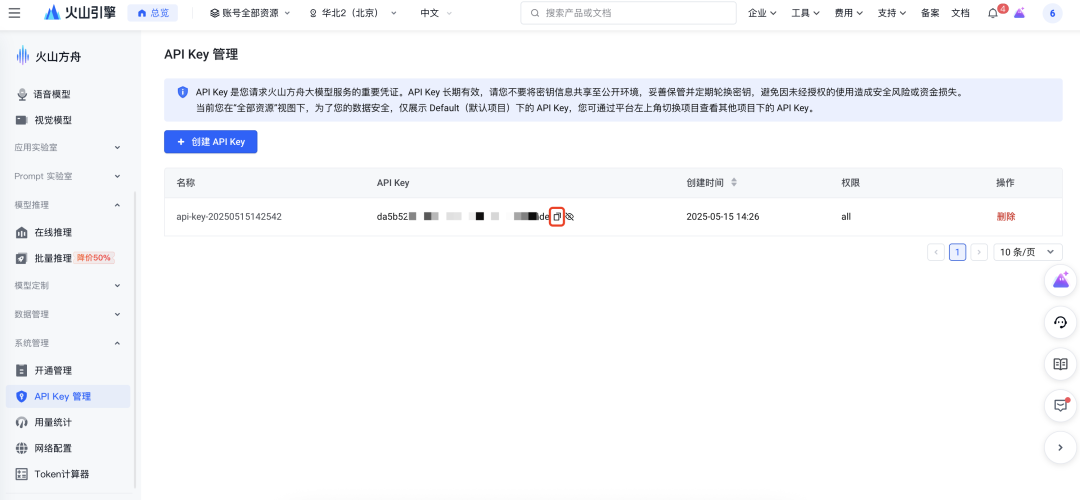The image size is (1080, 500).
Task: Click the search products or docs field
Action: tap(628, 13)
